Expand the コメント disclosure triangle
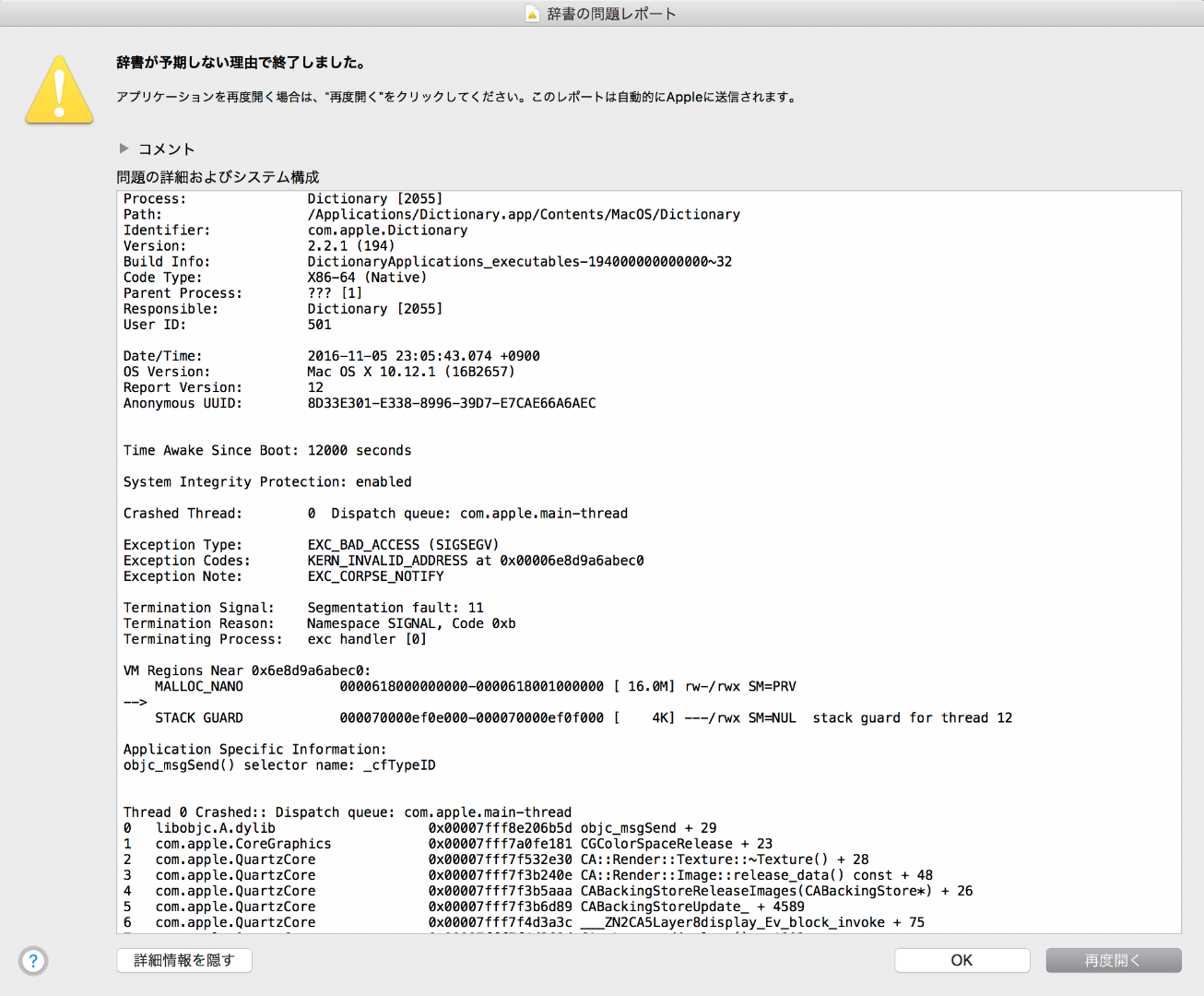The height and width of the screenshot is (996, 1204). [x=124, y=148]
